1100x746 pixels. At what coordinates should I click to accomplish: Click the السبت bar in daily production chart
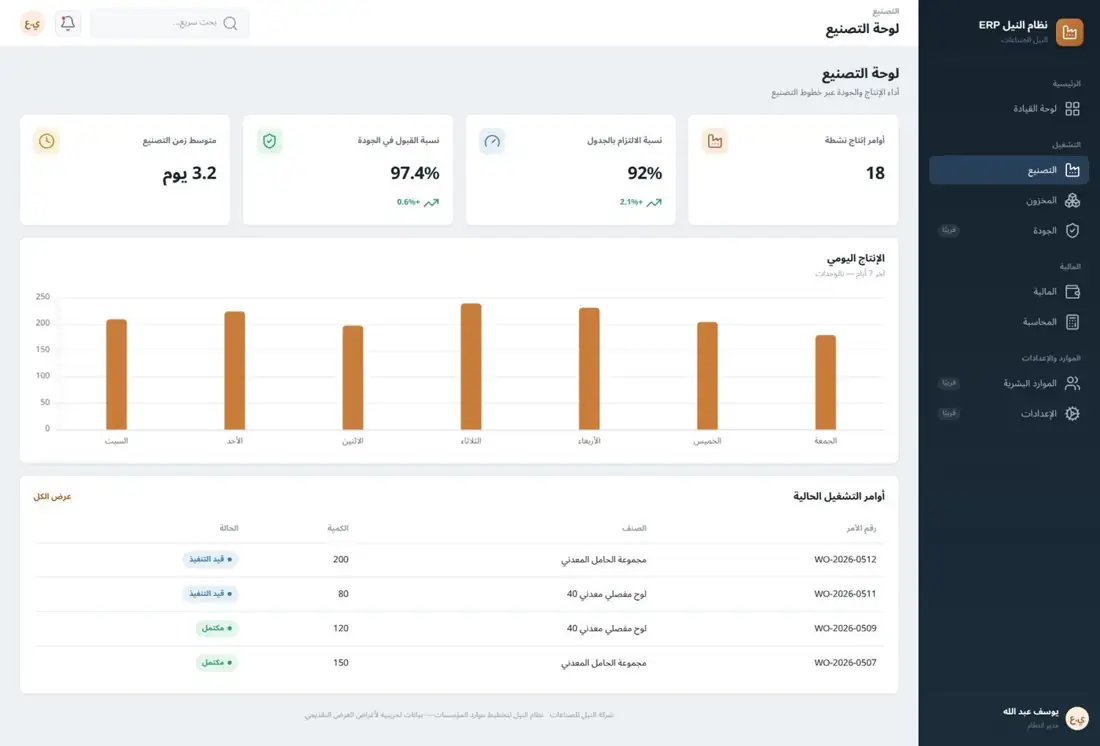pyautogui.click(x=116, y=374)
